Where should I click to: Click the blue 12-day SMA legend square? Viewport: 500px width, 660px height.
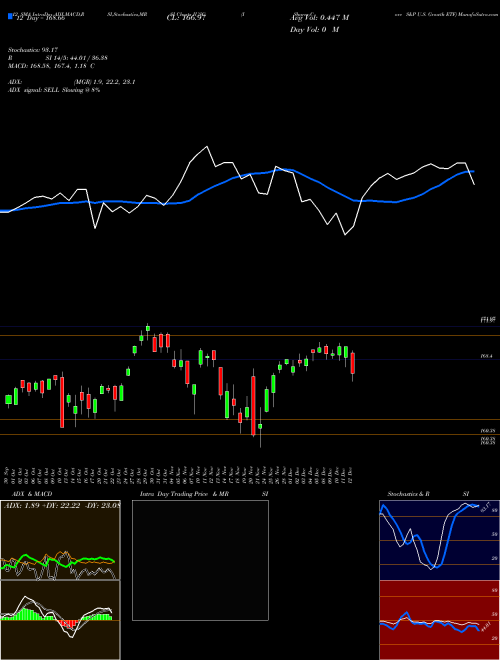(11, 17)
